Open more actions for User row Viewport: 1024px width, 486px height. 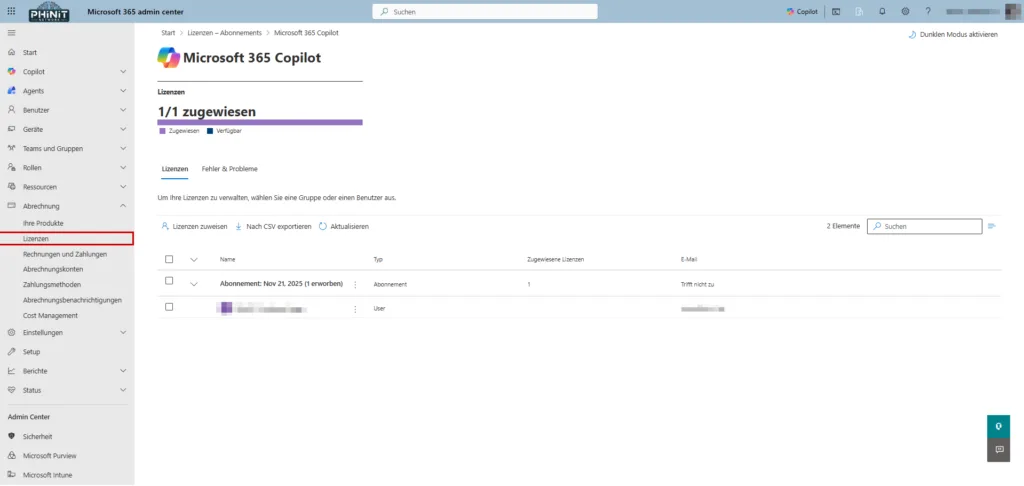(x=355, y=309)
